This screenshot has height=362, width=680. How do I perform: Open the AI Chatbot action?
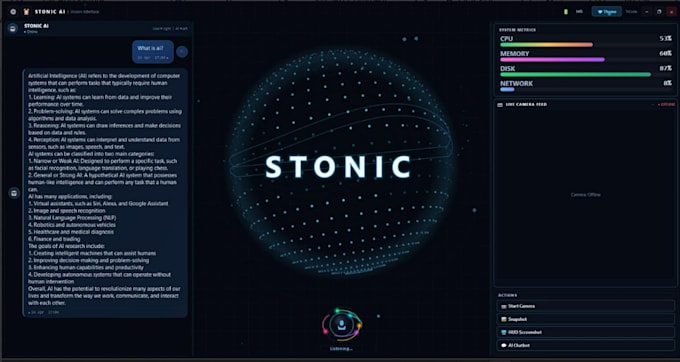585,346
